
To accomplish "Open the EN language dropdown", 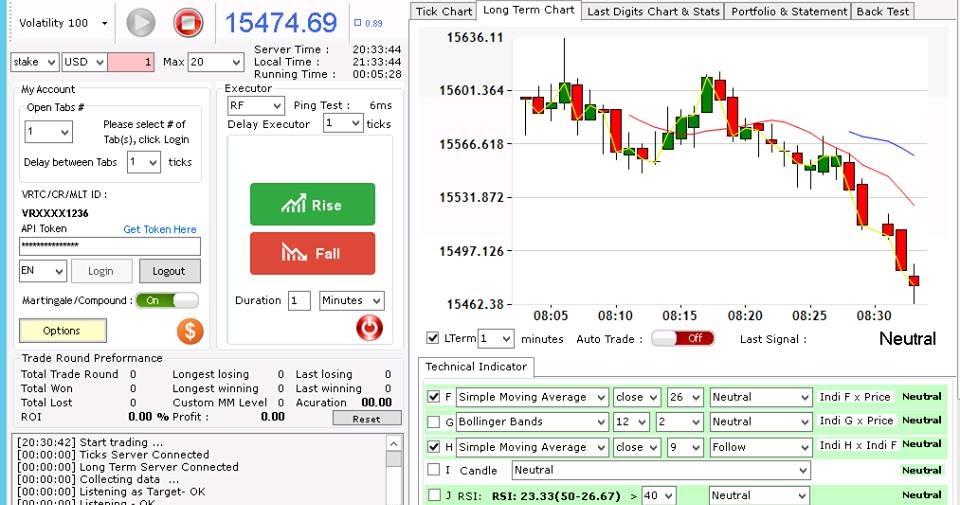I will (42, 271).
